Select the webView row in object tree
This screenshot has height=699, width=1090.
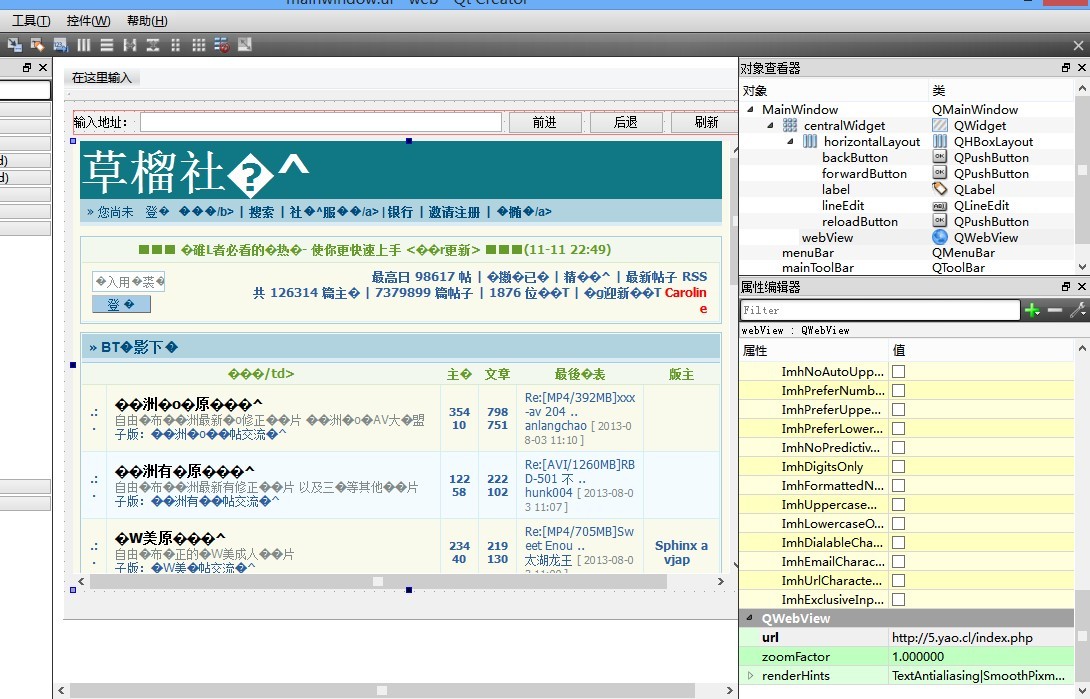pos(908,238)
